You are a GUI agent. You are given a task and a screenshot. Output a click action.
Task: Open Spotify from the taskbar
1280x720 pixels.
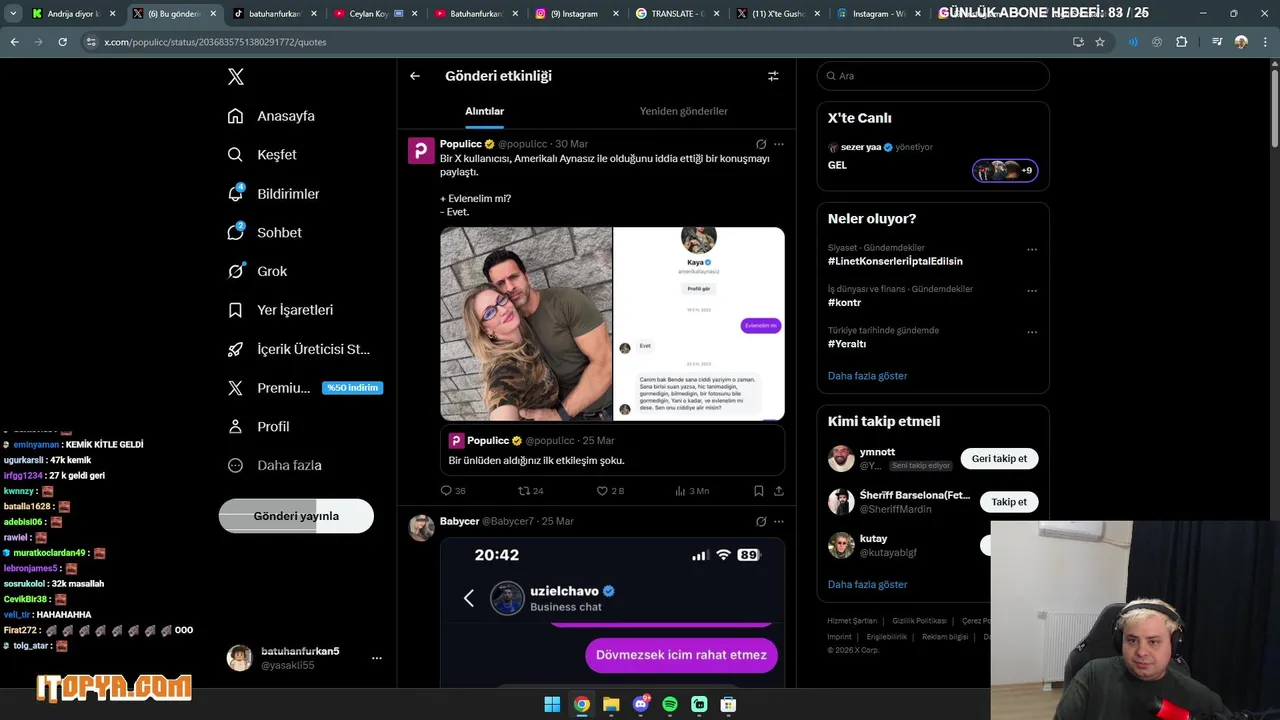pyautogui.click(x=670, y=704)
